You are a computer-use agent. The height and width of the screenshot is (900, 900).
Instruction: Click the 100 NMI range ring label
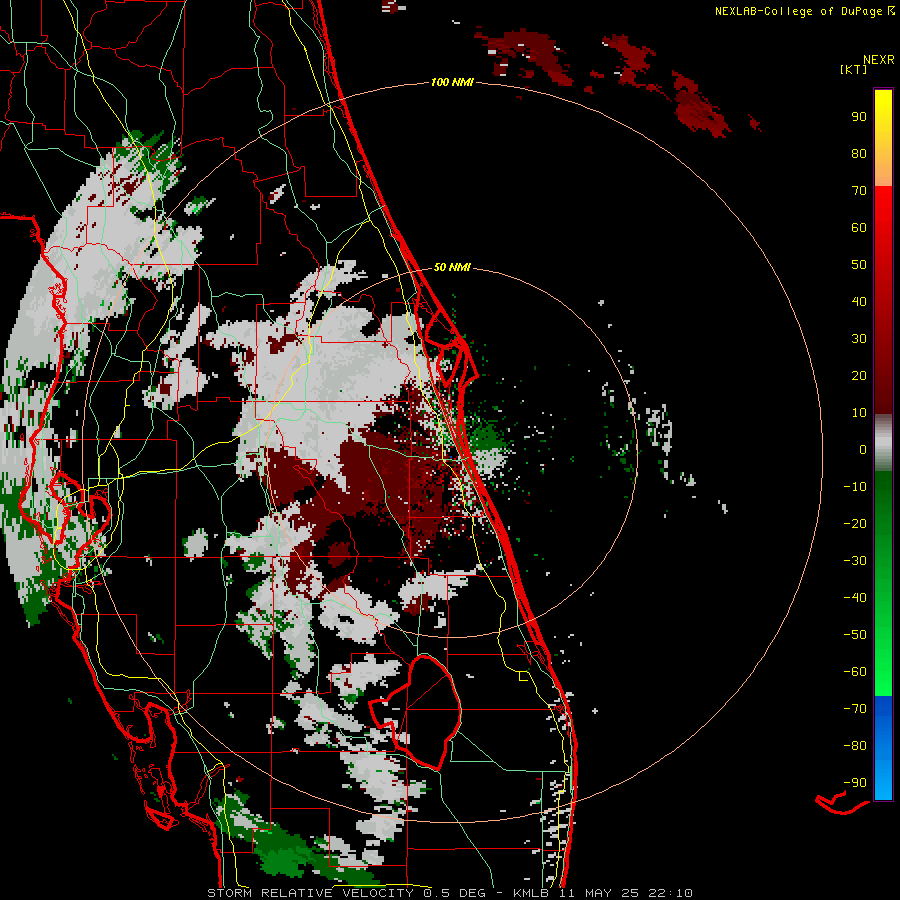pyautogui.click(x=452, y=83)
